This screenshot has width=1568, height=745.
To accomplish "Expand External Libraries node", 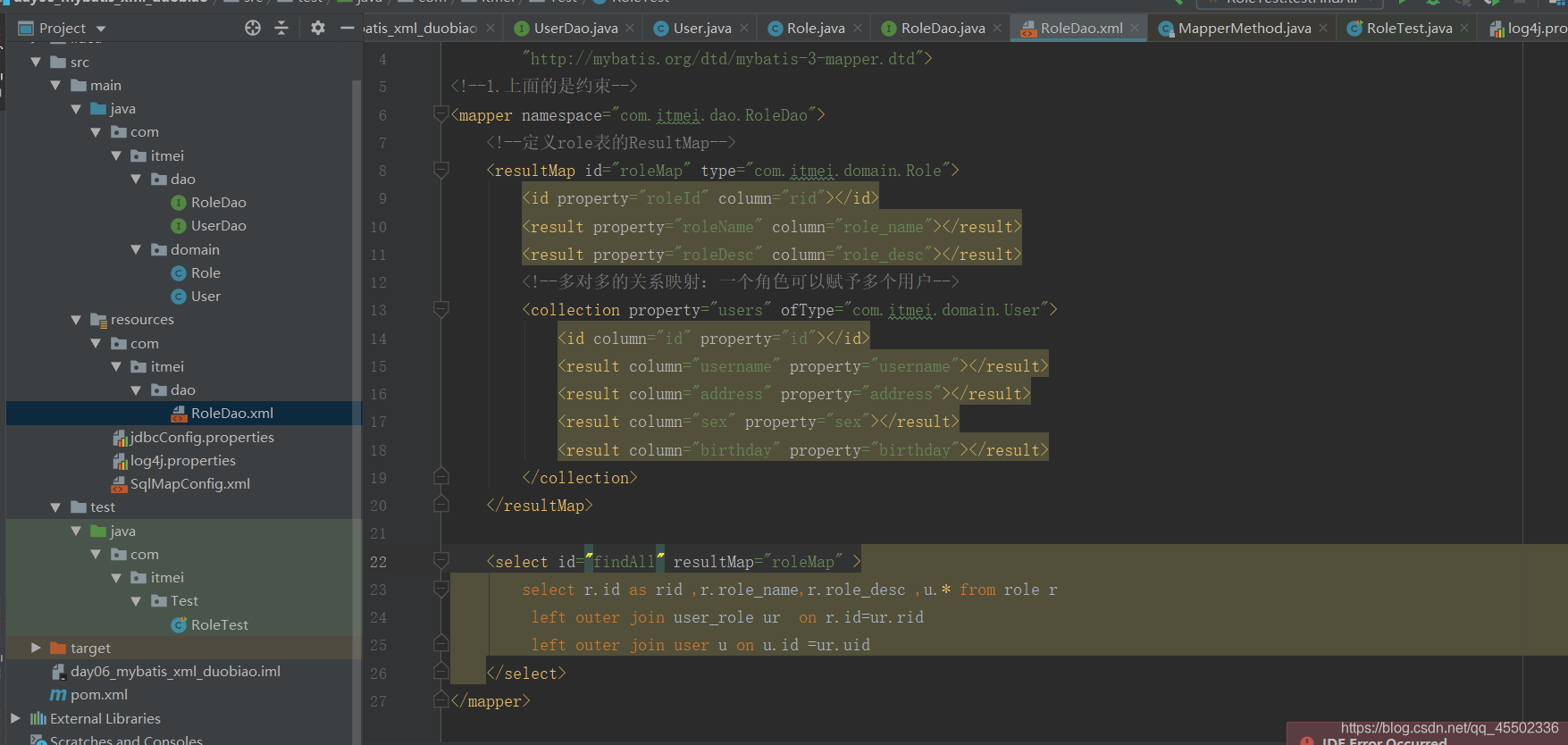I will point(15,718).
